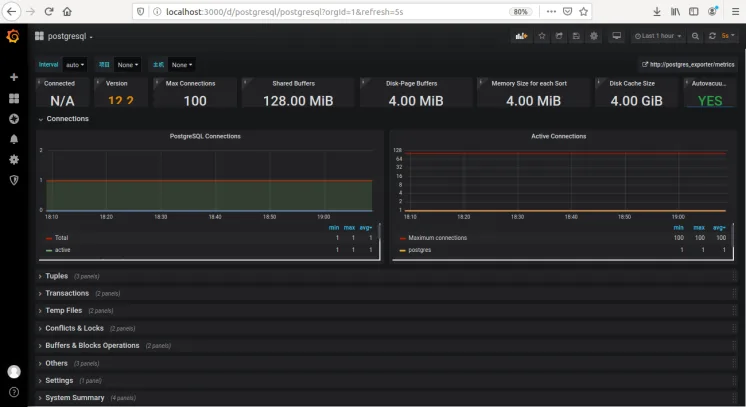This screenshot has height=407, width=746.
Task: Expand the Buffers & Blocks Operations row
Action: tap(387, 346)
